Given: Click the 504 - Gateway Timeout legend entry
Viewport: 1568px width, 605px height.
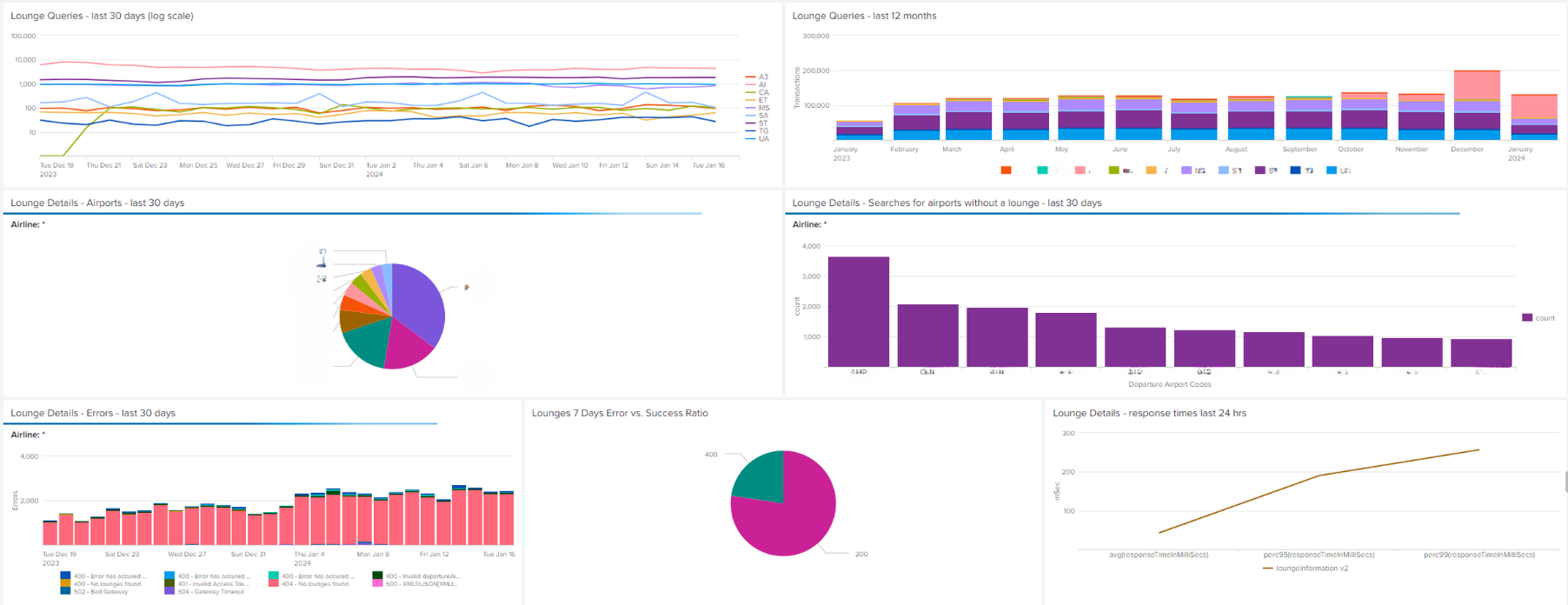Looking at the screenshot, I should tap(210, 592).
